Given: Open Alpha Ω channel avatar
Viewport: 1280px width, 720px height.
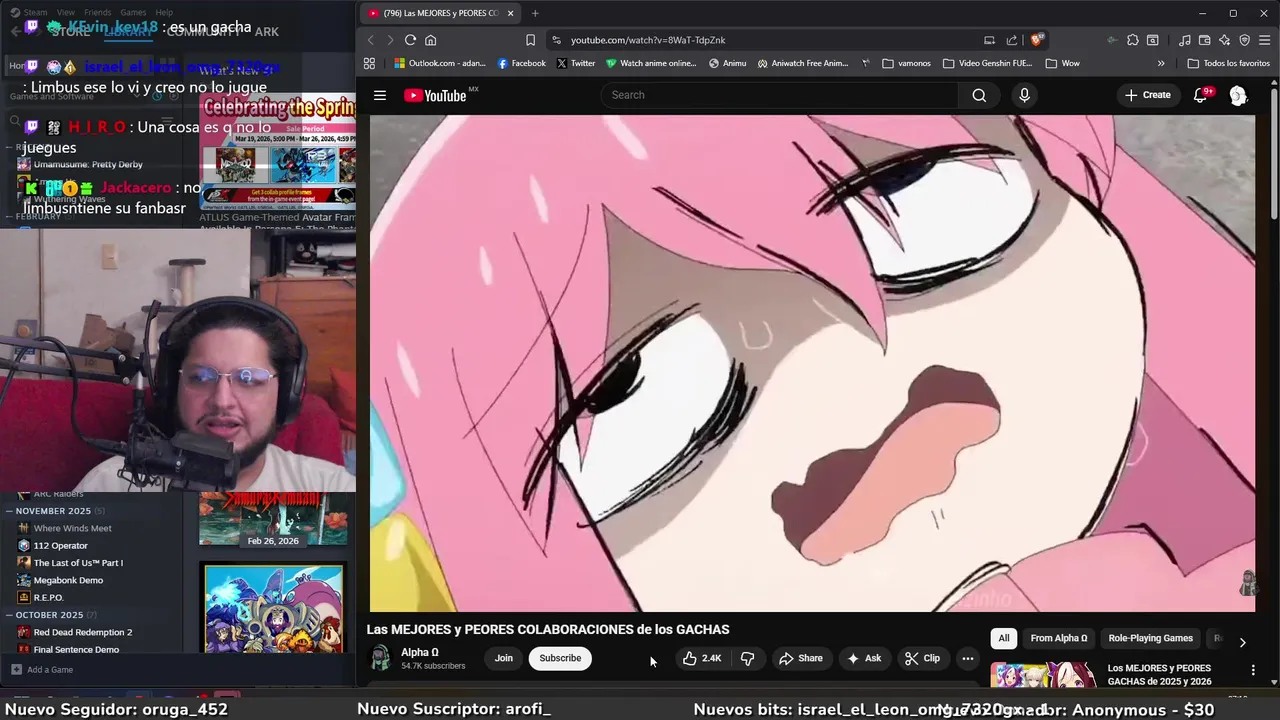Looking at the screenshot, I should 380,658.
